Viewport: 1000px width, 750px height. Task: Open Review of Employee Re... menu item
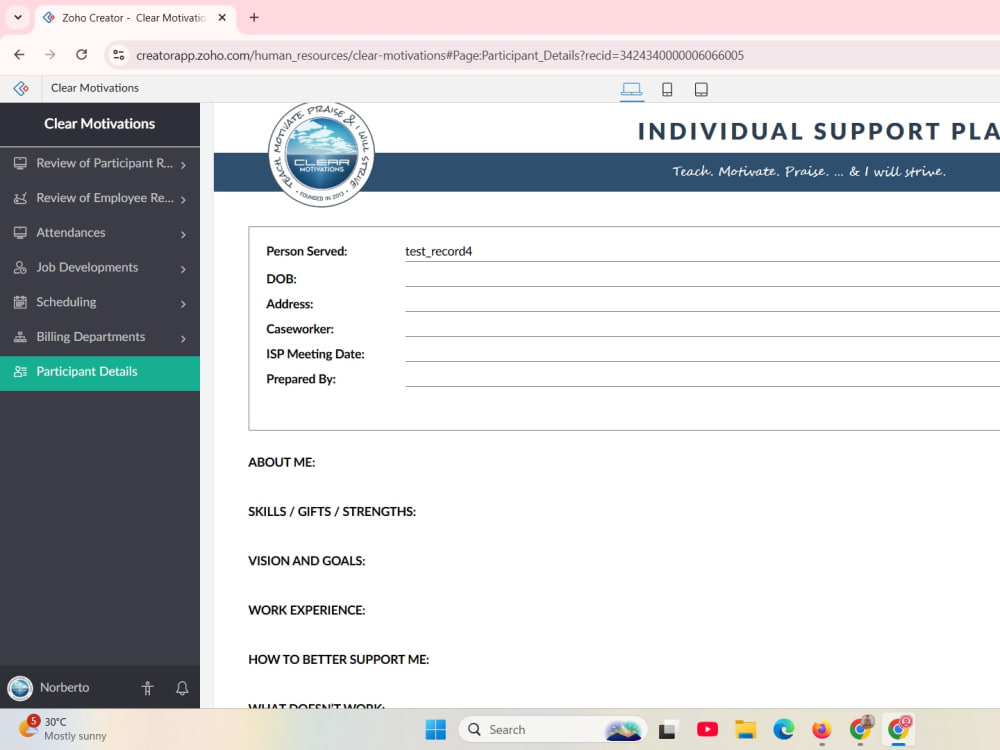click(x=99, y=198)
